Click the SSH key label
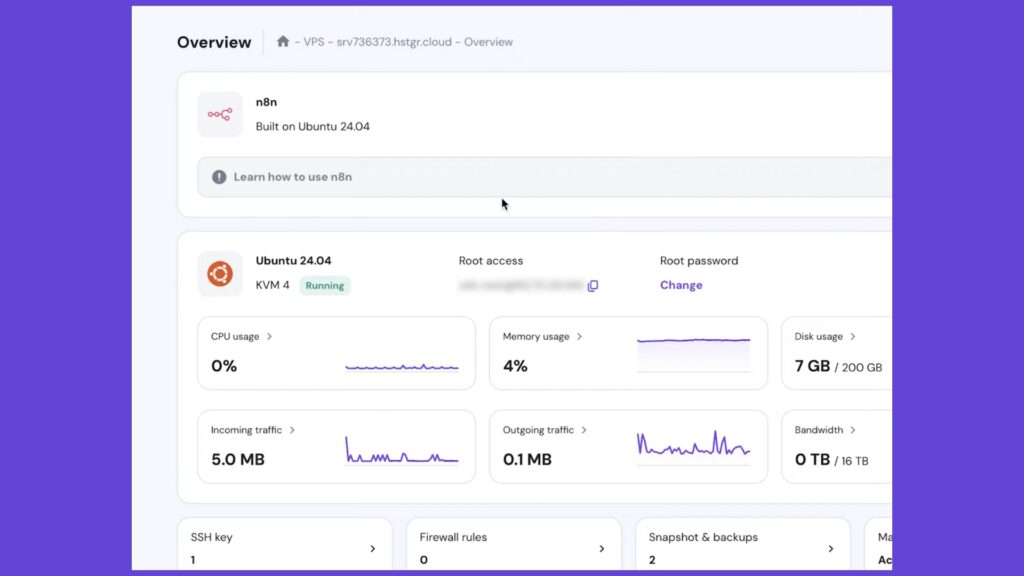Viewport: 1024px width, 576px height. [x=212, y=537]
